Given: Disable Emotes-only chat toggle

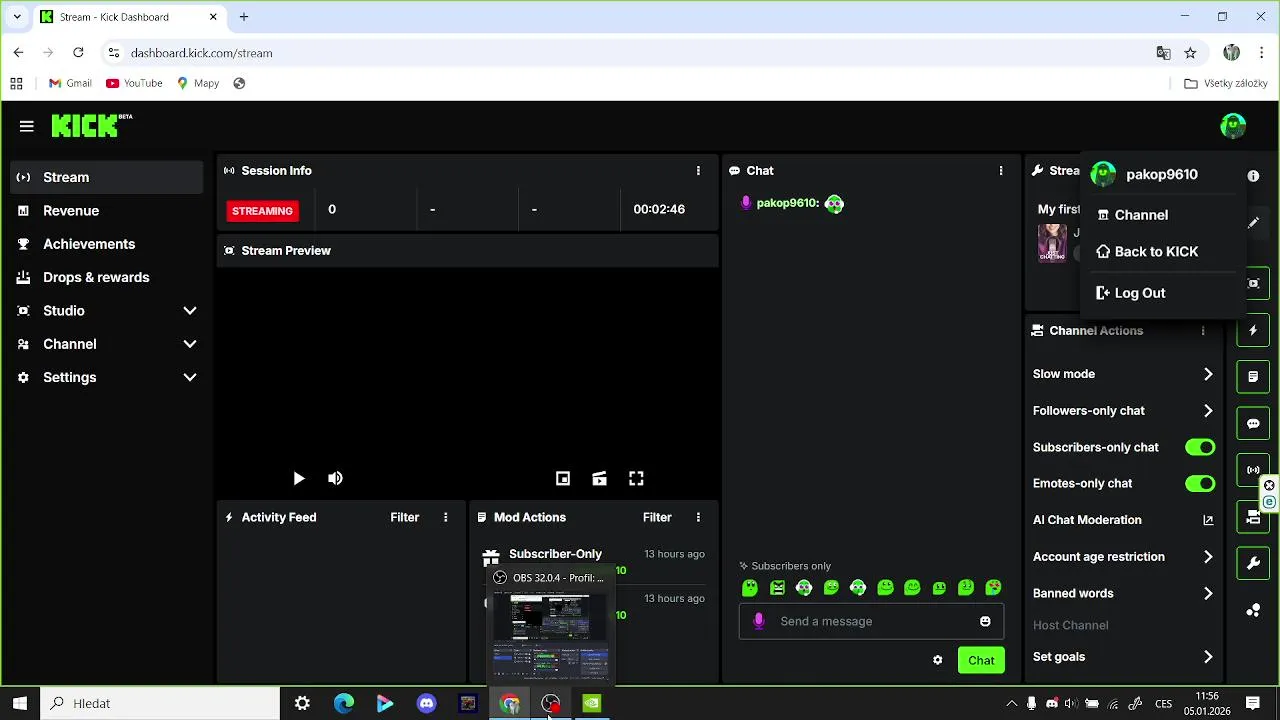Looking at the screenshot, I should click(1200, 483).
